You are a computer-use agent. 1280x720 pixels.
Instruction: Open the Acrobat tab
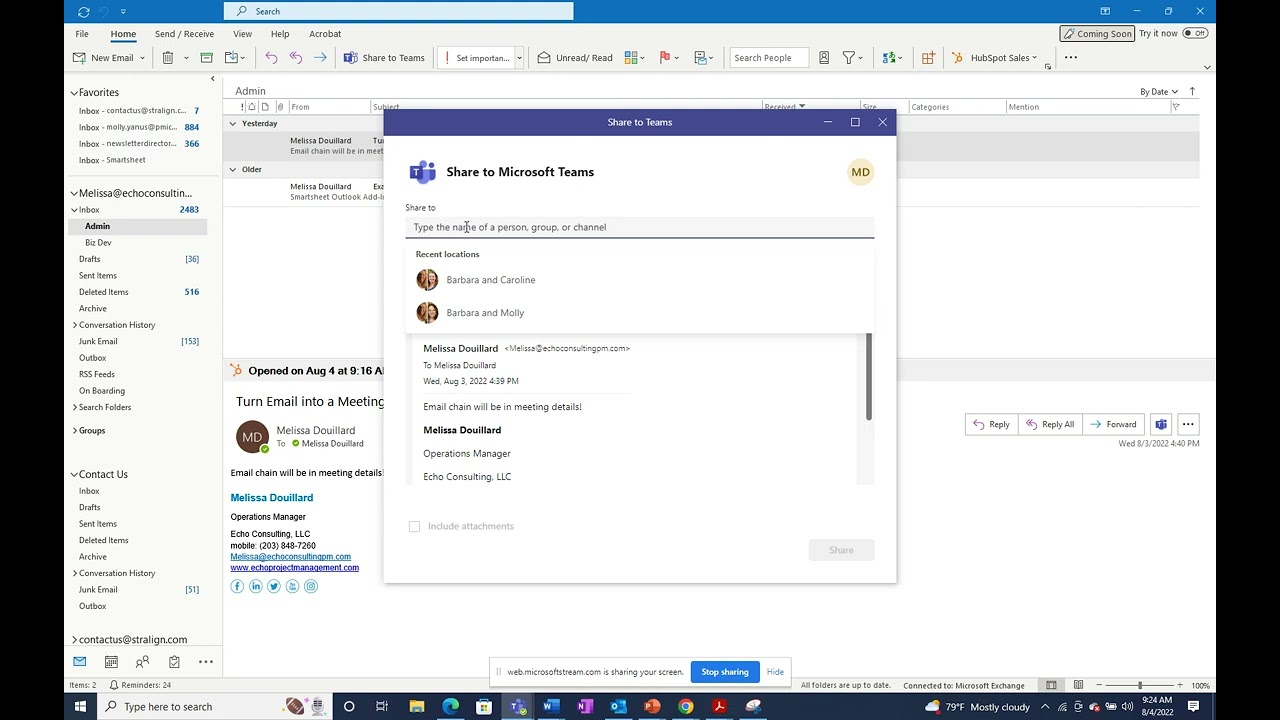click(325, 34)
